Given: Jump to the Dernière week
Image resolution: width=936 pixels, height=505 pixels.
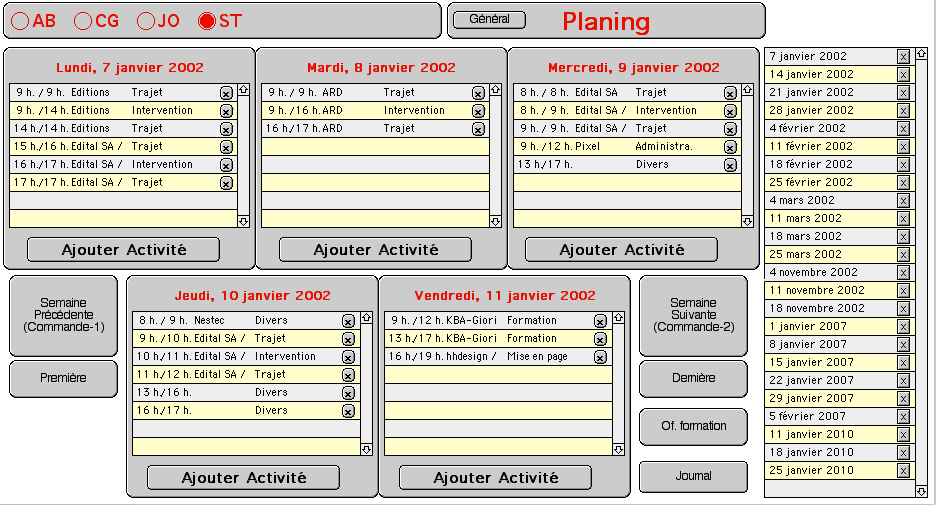Looking at the screenshot, I should 693,378.
